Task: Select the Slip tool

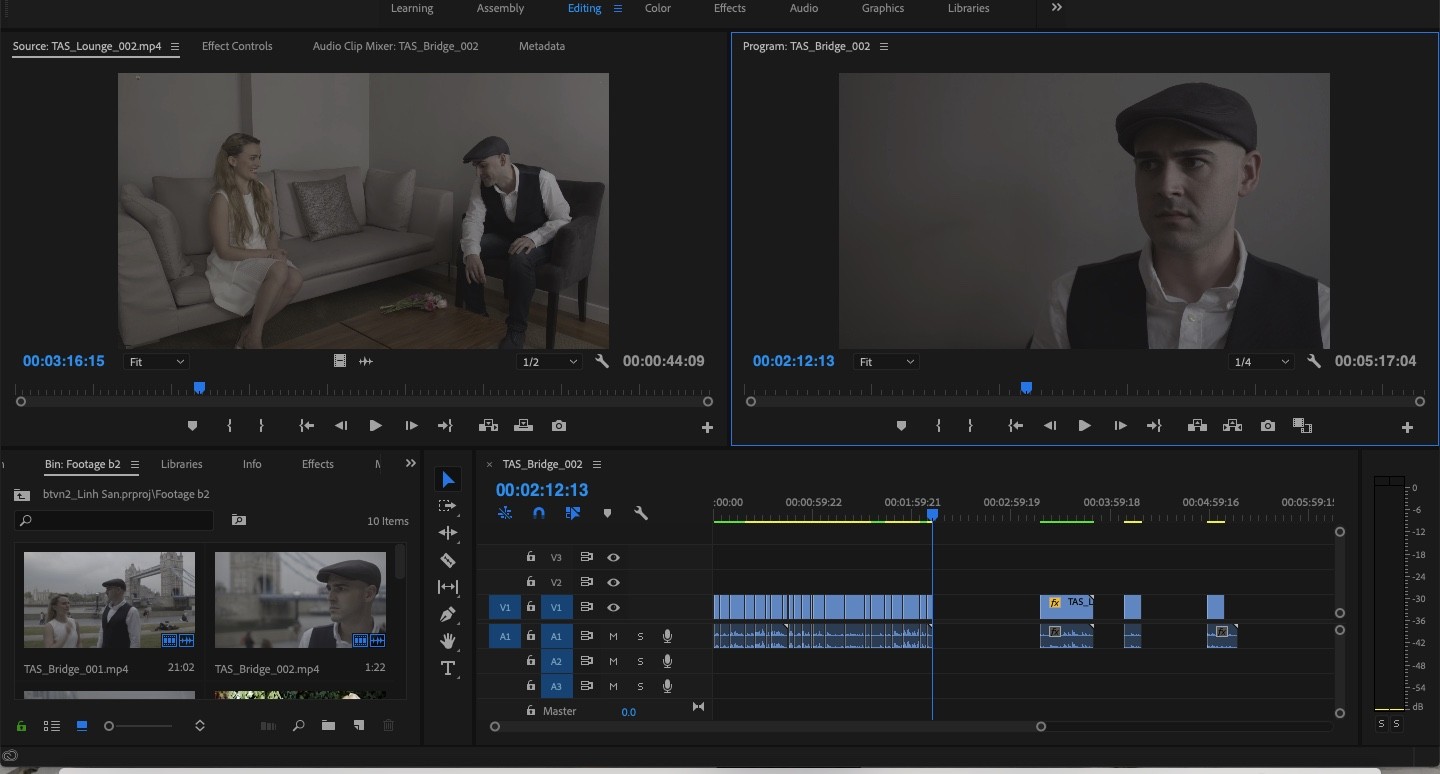Action: pos(448,587)
